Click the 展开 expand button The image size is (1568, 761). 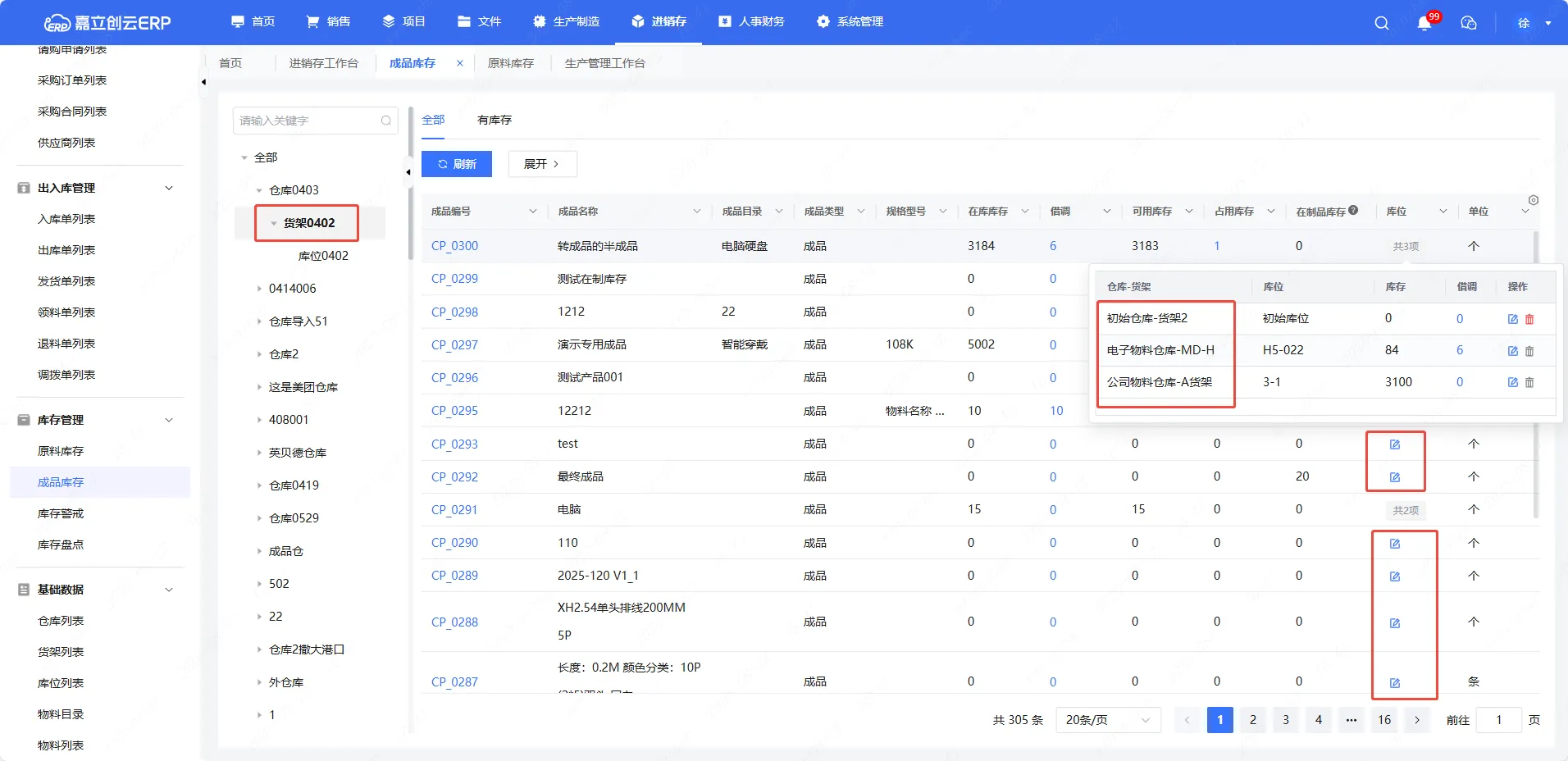pos(542,164)
